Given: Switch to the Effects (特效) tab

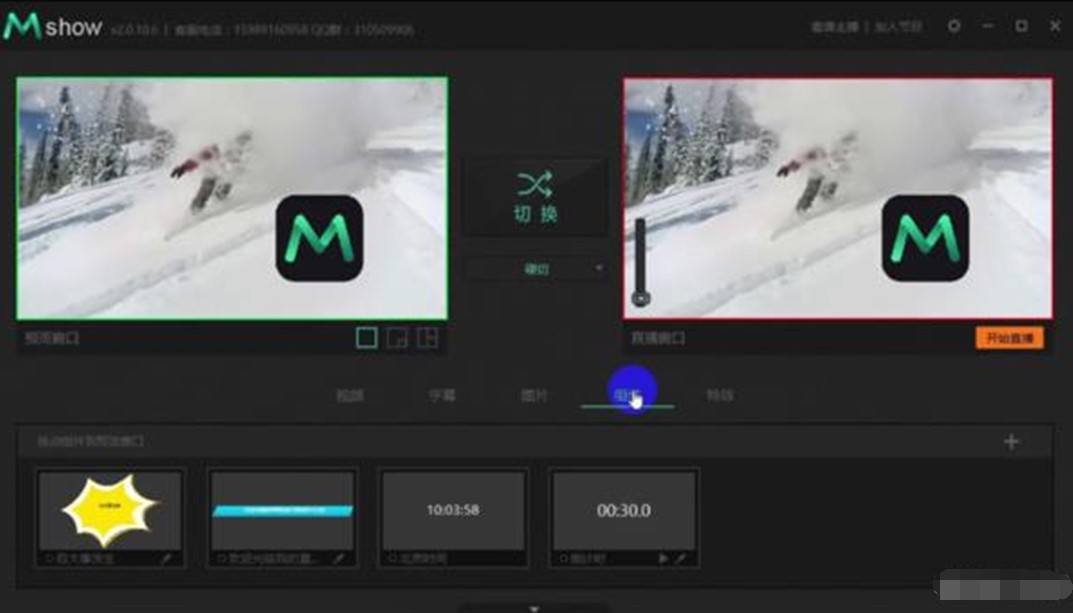Looking at the screenshot, I should 720,395.
